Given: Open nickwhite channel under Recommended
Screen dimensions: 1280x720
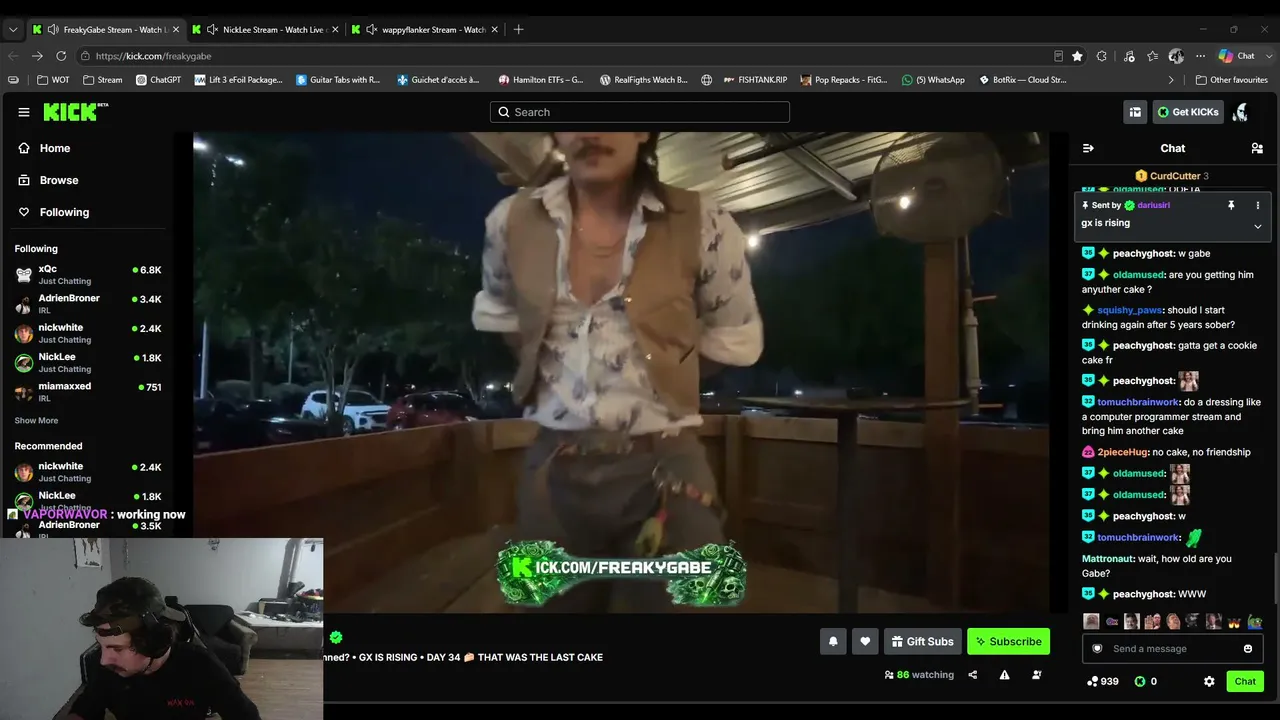Looking at the screenshot, I should click(88, 472).
